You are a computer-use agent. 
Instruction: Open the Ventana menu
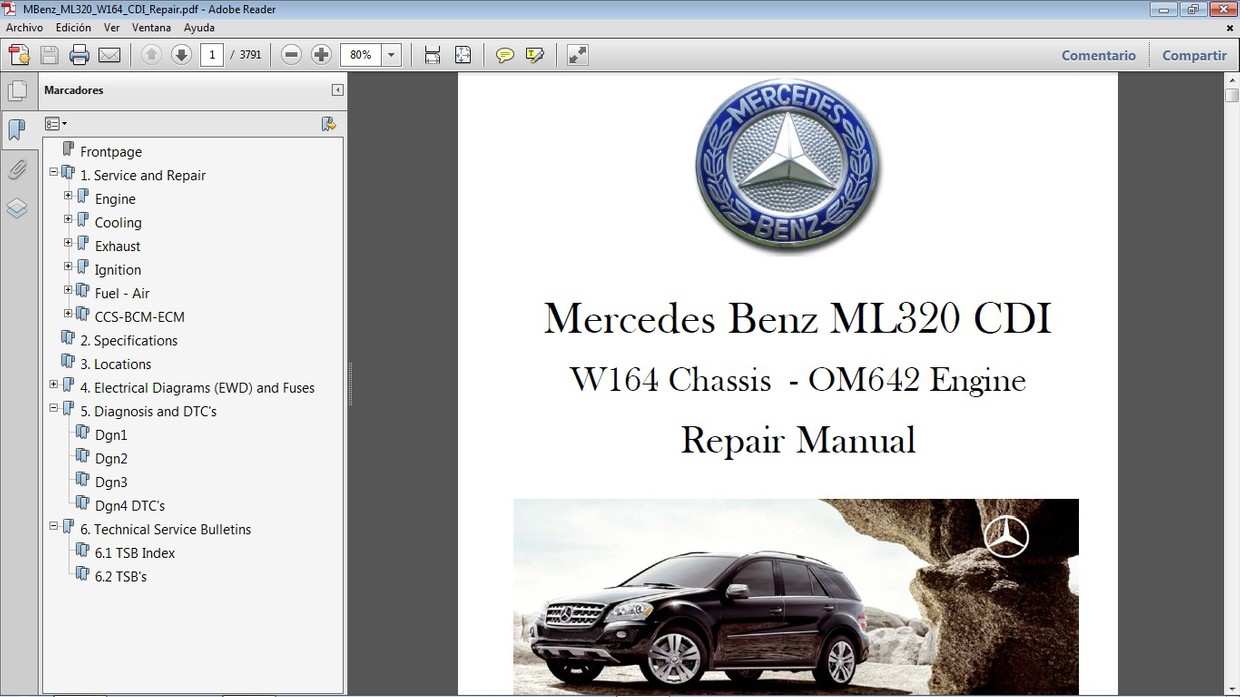(x=151, y=27)
